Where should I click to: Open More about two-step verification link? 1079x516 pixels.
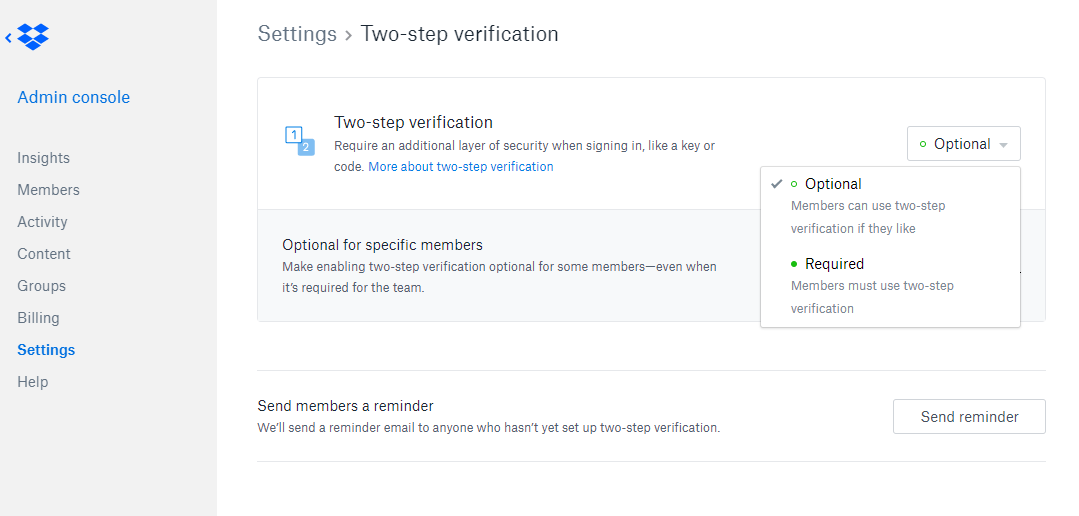[x=460, y=166]
